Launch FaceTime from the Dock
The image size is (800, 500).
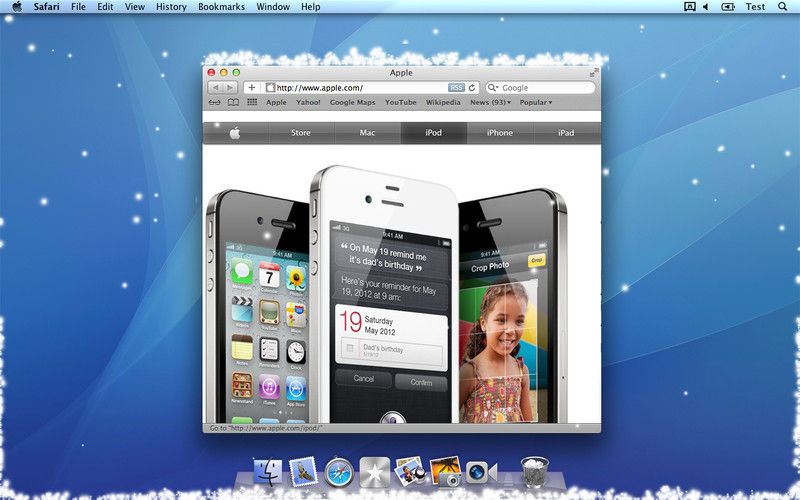[x=481, y=472]
